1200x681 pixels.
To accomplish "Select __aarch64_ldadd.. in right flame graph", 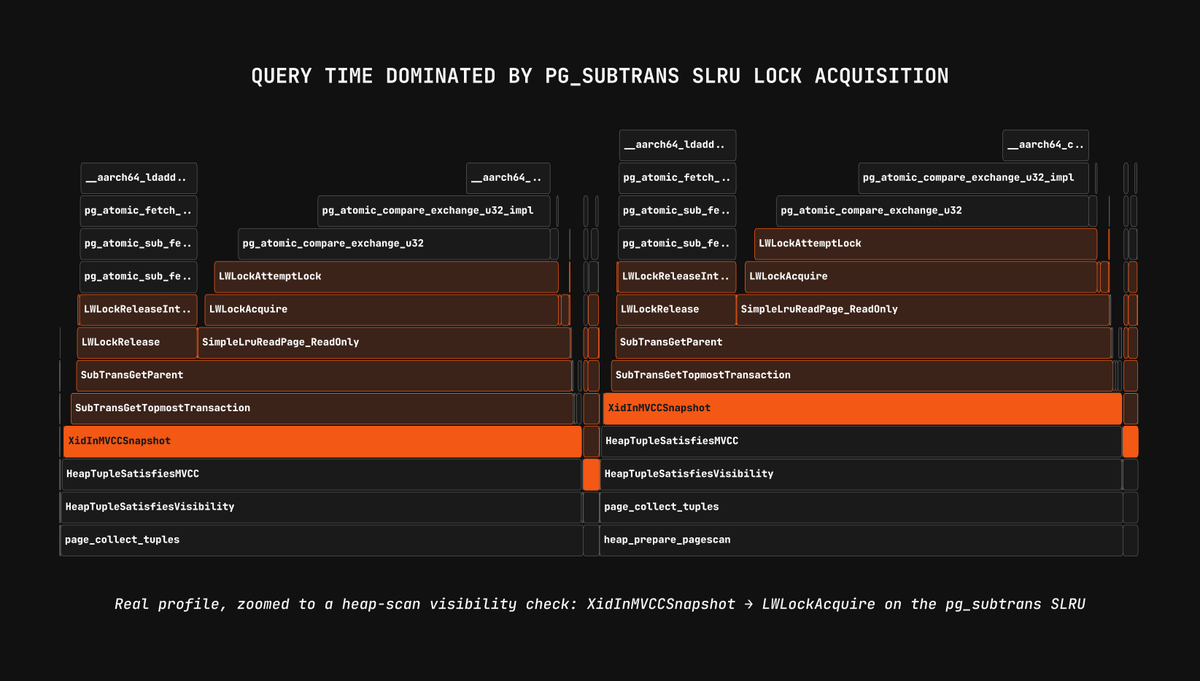I will click(678, 145).
